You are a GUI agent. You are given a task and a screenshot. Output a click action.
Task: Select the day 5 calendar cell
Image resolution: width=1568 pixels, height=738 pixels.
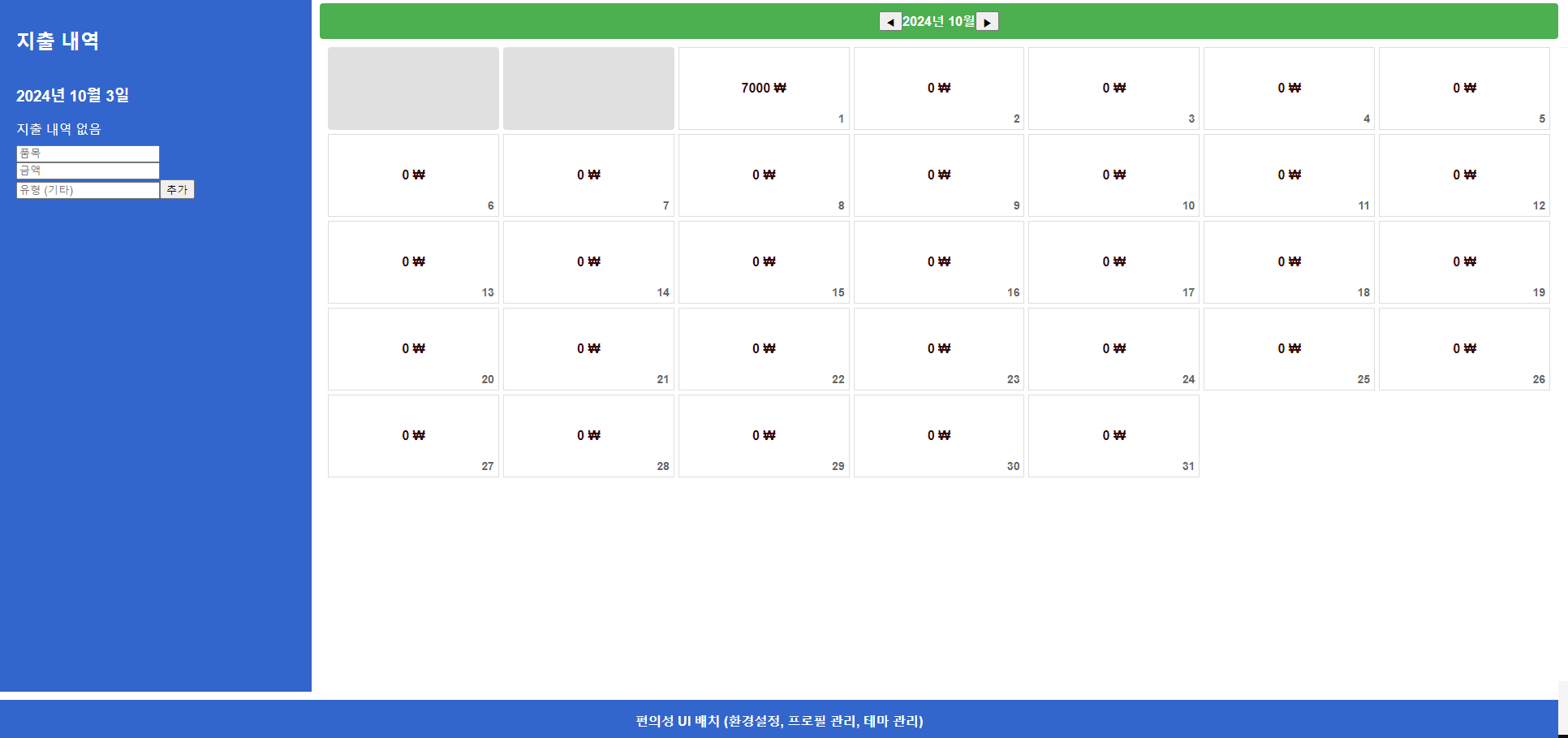pyautogui.click(x=1464, y=88)
